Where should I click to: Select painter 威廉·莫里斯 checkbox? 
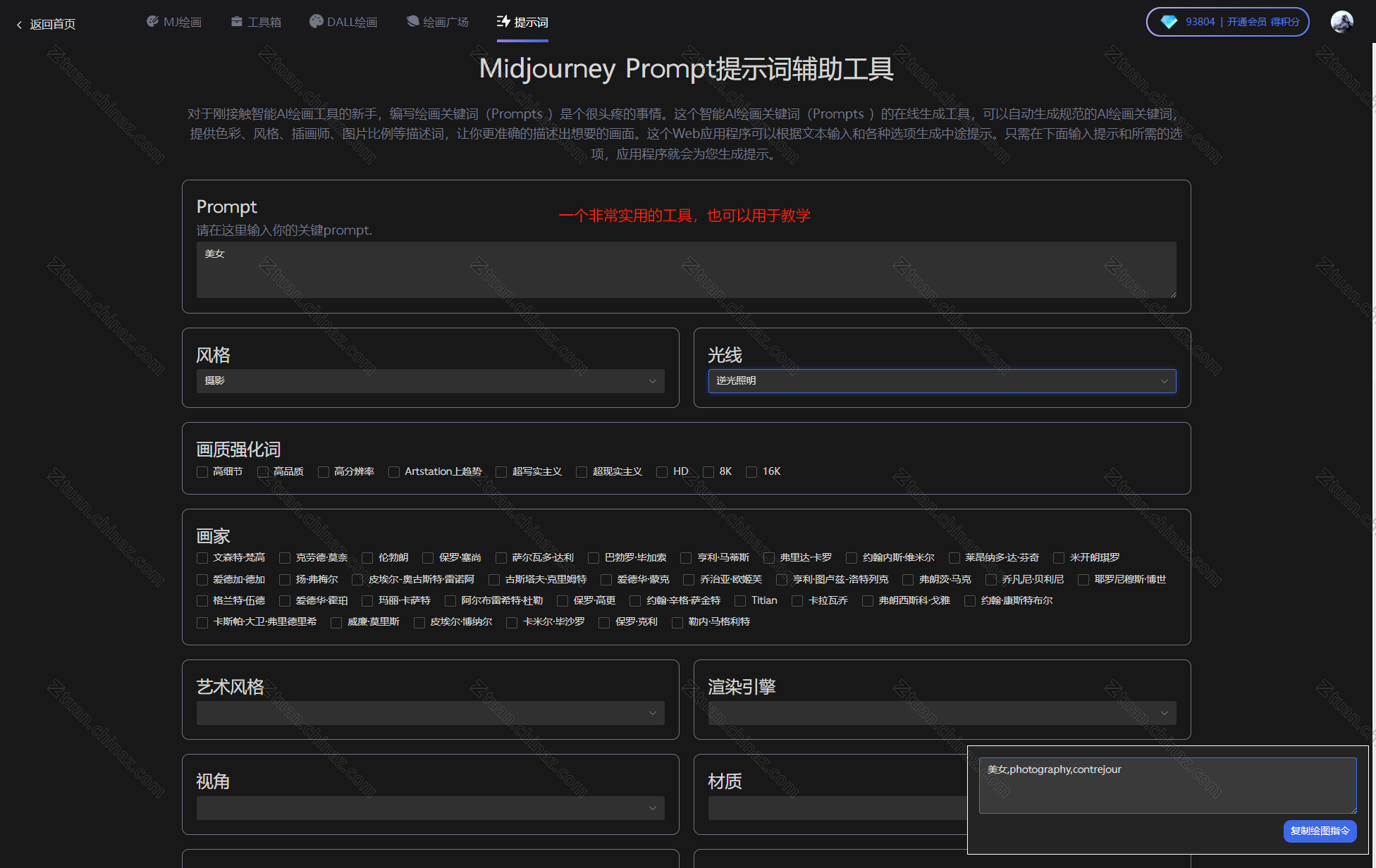coord(336,623)
